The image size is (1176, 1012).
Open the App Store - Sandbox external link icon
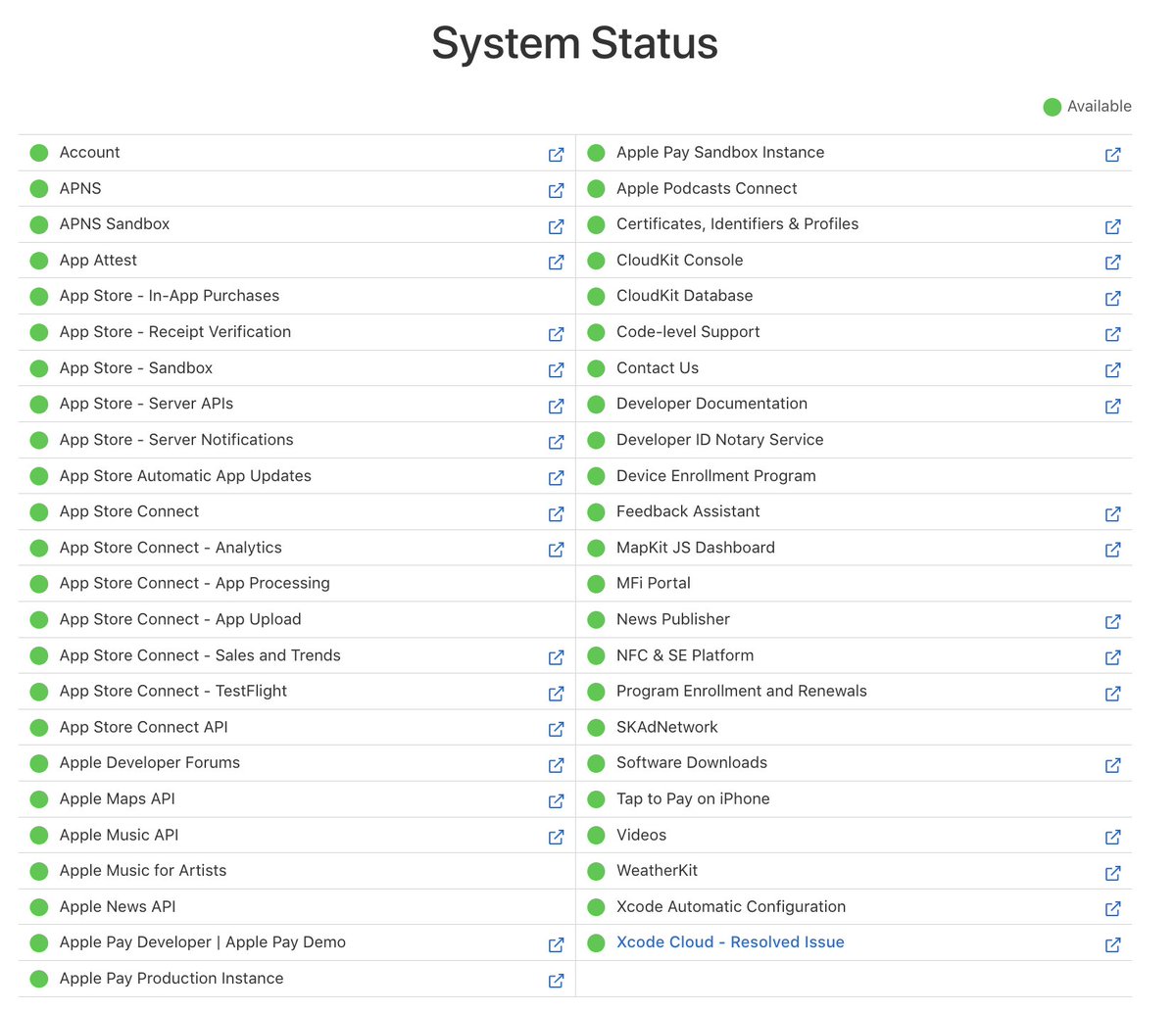pyautogui.click(x=556, y=369)
